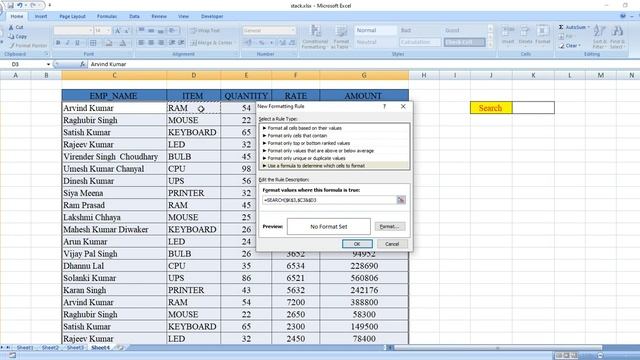Toggle Italic formatting in Font group

coord(67,42)
